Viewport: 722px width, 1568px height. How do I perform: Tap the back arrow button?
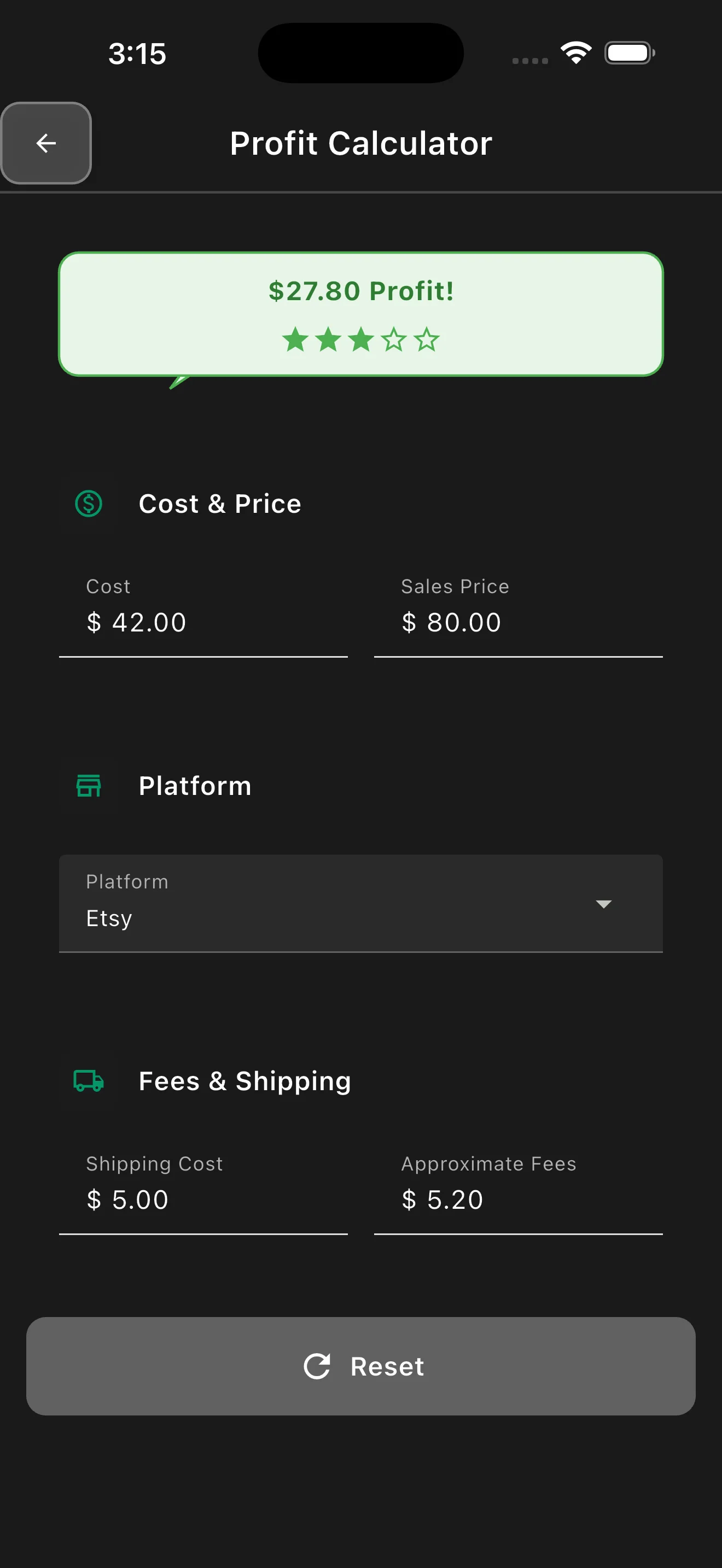click(x=46, y=143)
